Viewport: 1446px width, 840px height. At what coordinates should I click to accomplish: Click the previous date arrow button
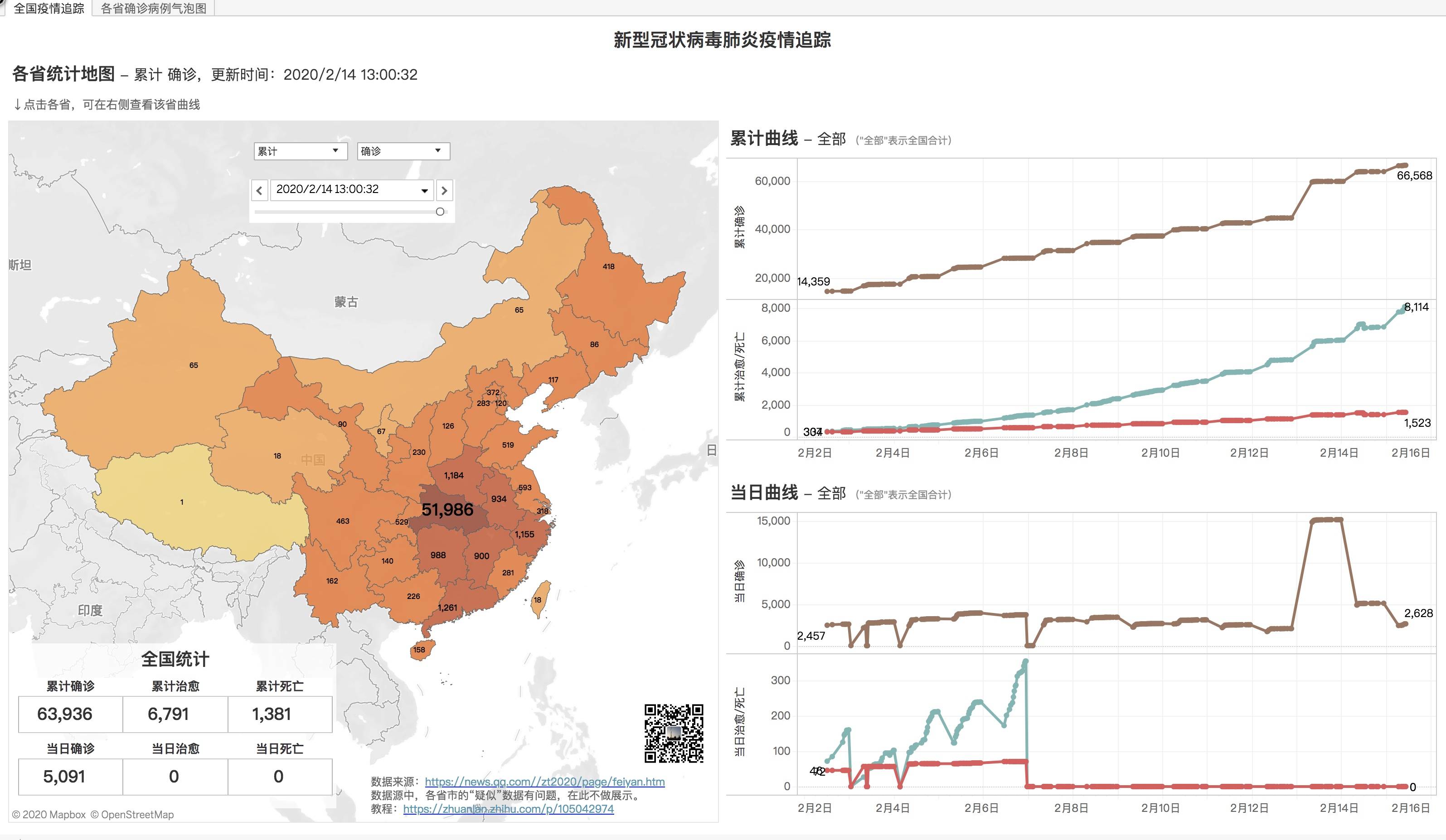tap(259, 190)
